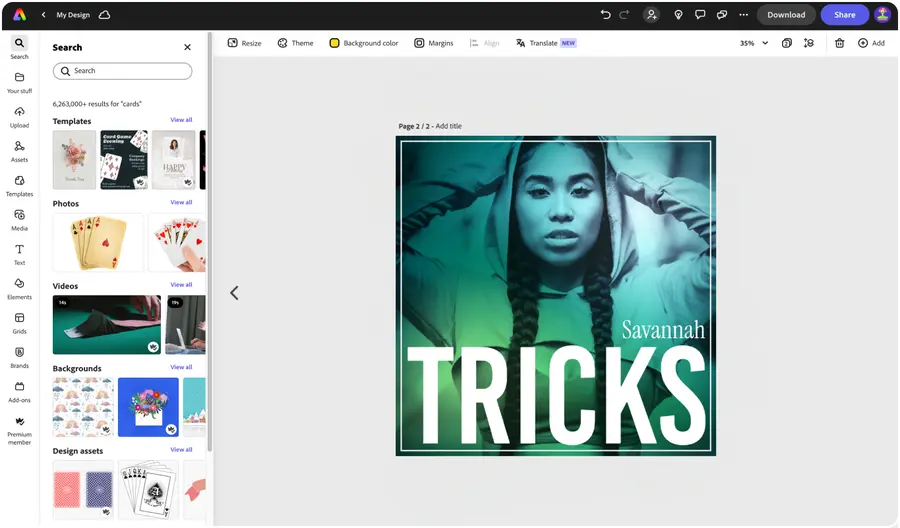The height and width of the screenshot is (528, 900).
Task: Select the Text tool in sidebar
Action: 20,255
